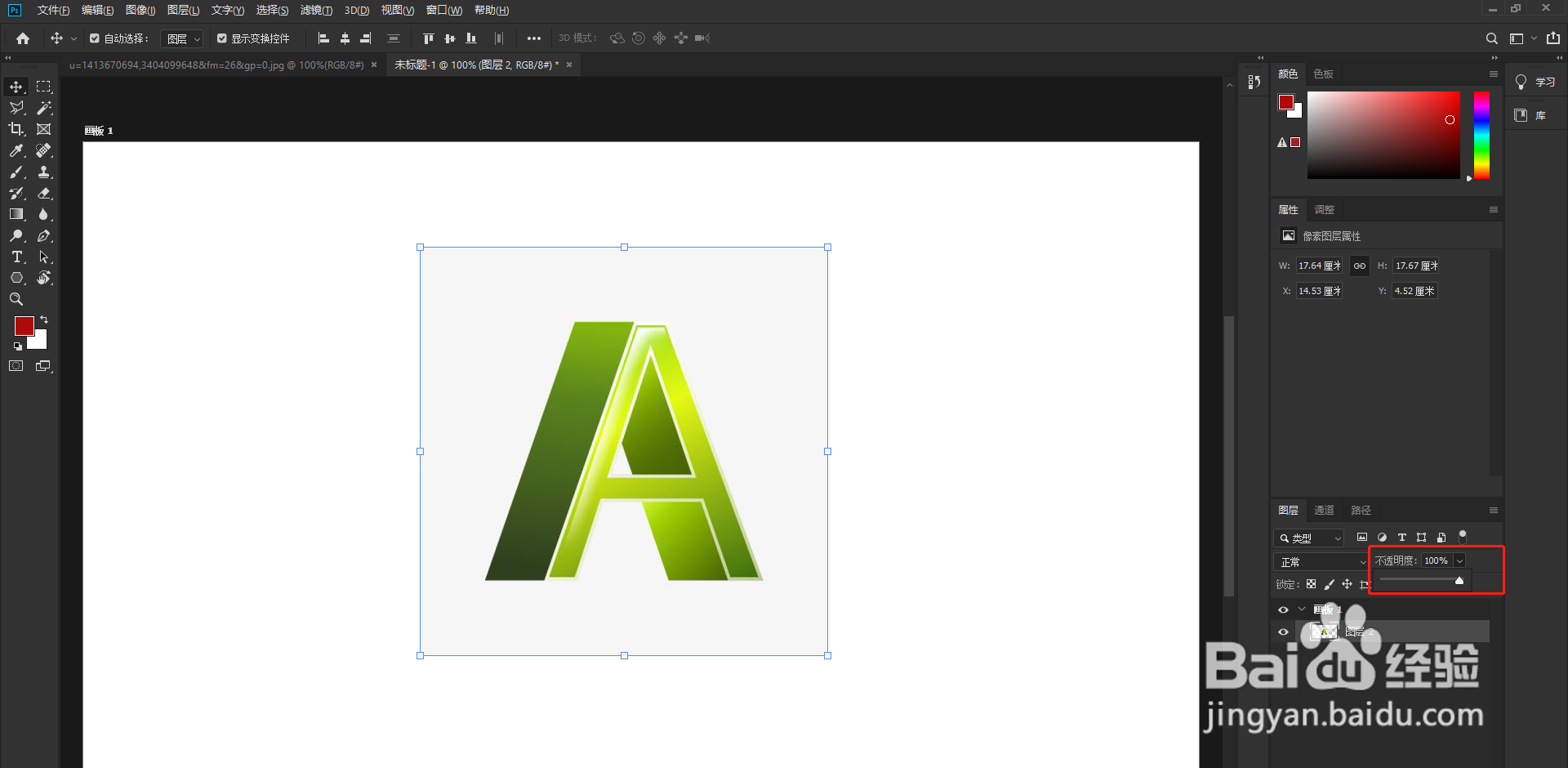Select the Eyedropper tool

click(16, 150)
